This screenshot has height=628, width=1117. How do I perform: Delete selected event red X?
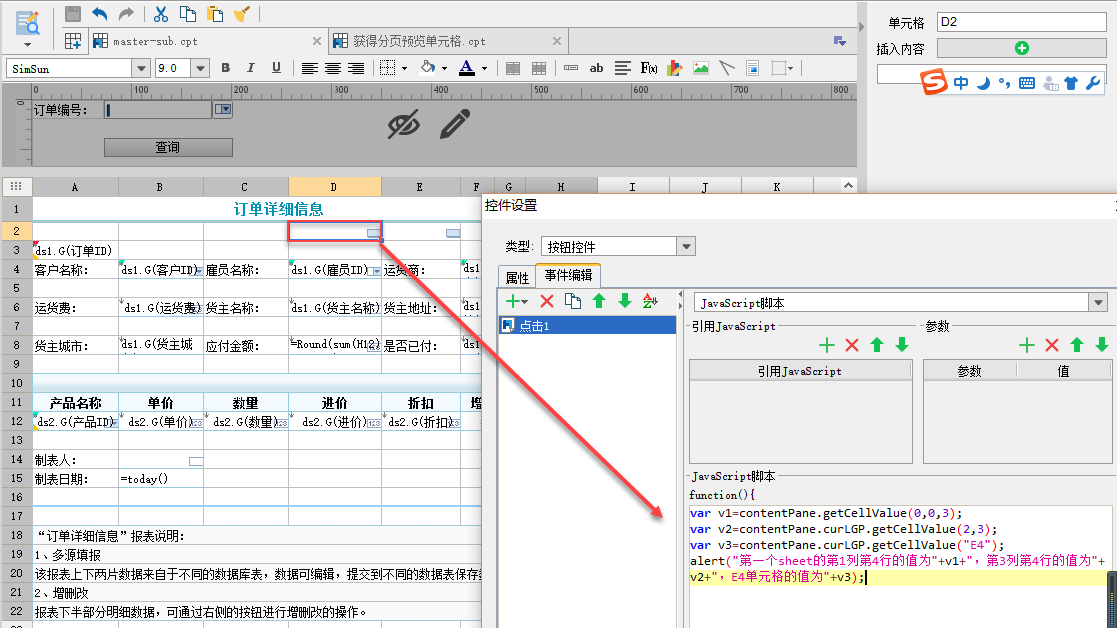(x=546, y=301)
